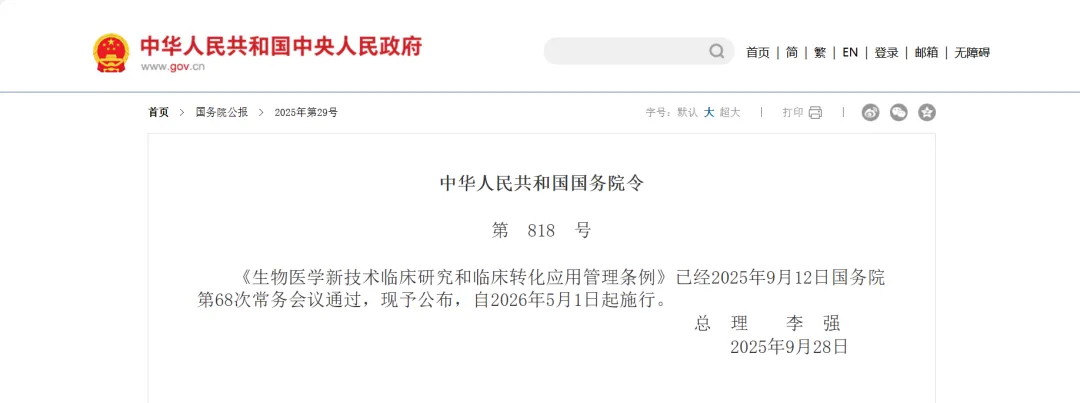Open the 邮箱 mailbox link
The image size is (1080, 403).
coord(926,52)
